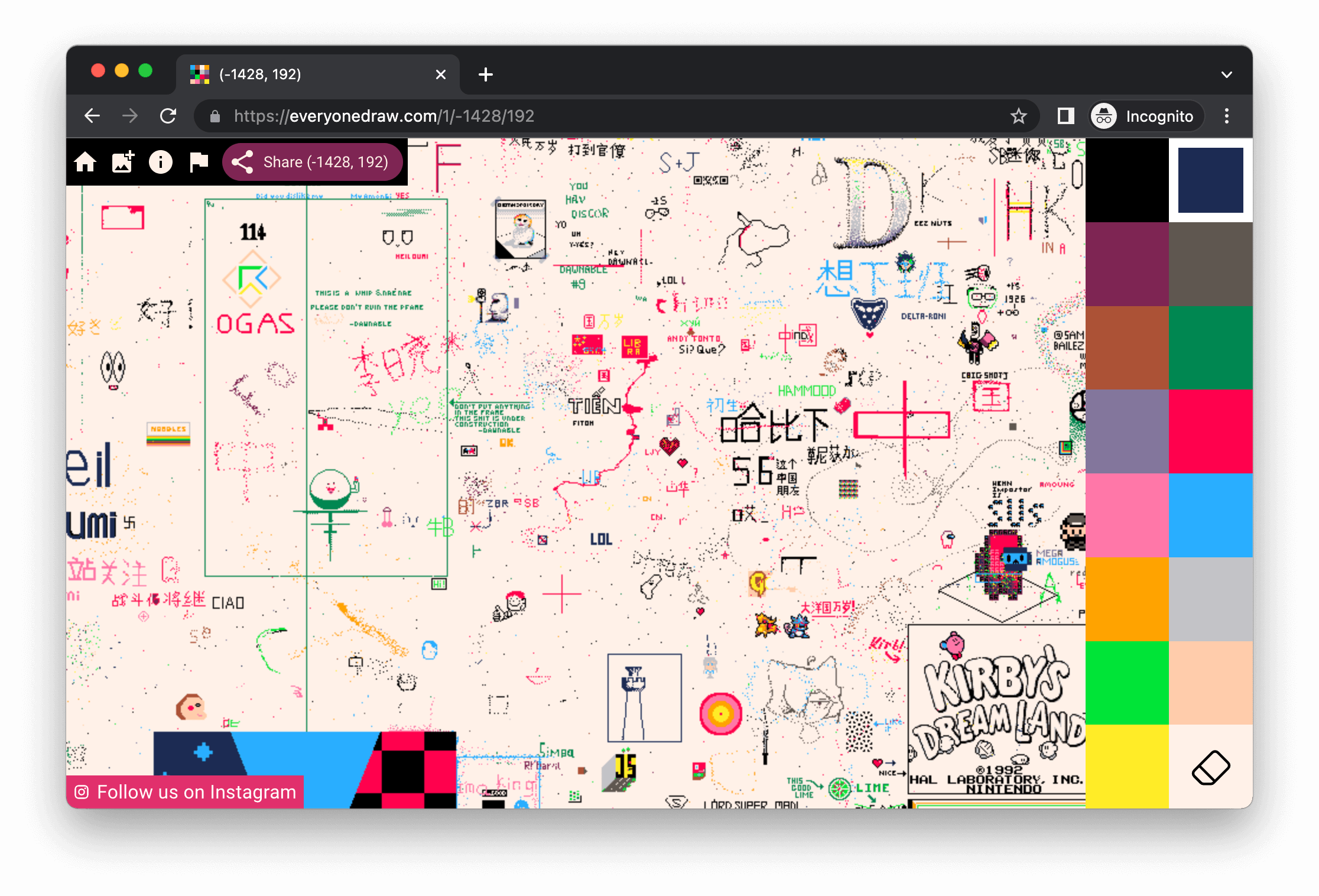Select the eraser tool
Screen dimensions: 1319x896
[x=1211, y=767]
